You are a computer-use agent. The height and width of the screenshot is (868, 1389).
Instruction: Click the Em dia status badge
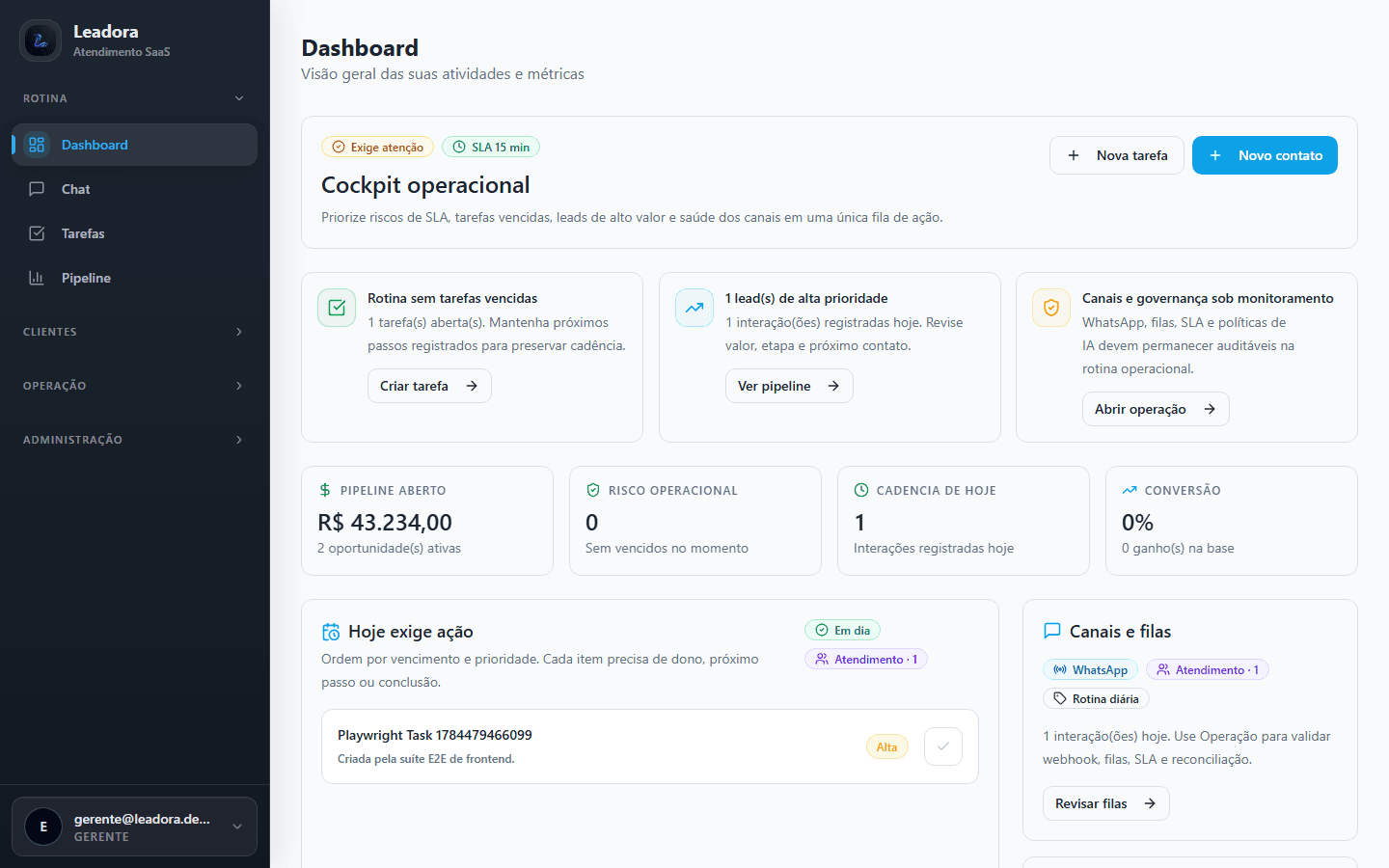[842, 630]
